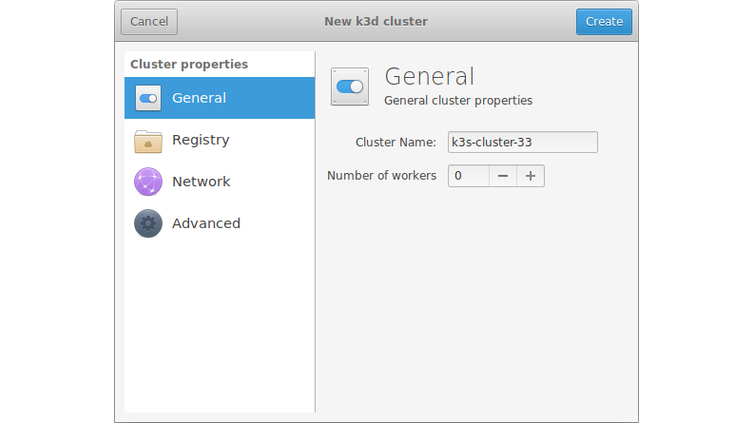
Task: Increase the number of workers with plus
Action: click(530, 176)
